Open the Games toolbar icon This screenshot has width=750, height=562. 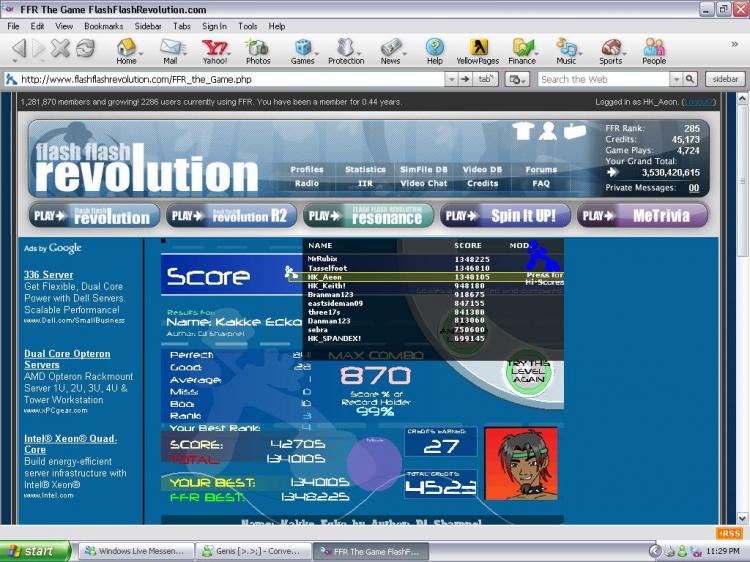click(x=302, y=51)
